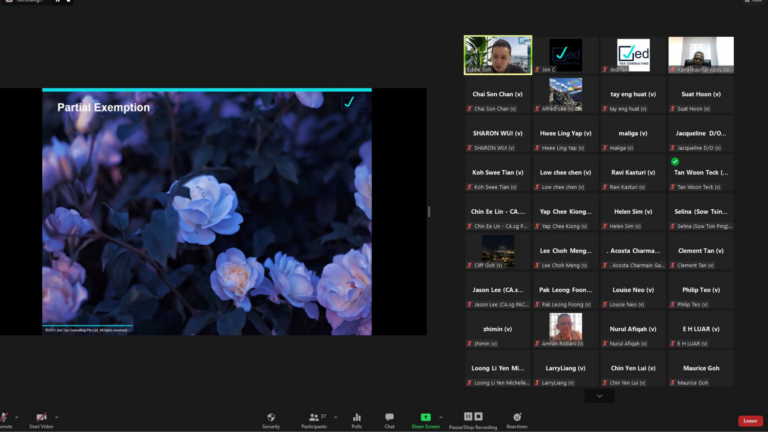Select tay eng huat (v) tile
Viewport: 768px width, 432px height.
pos(633,94)
